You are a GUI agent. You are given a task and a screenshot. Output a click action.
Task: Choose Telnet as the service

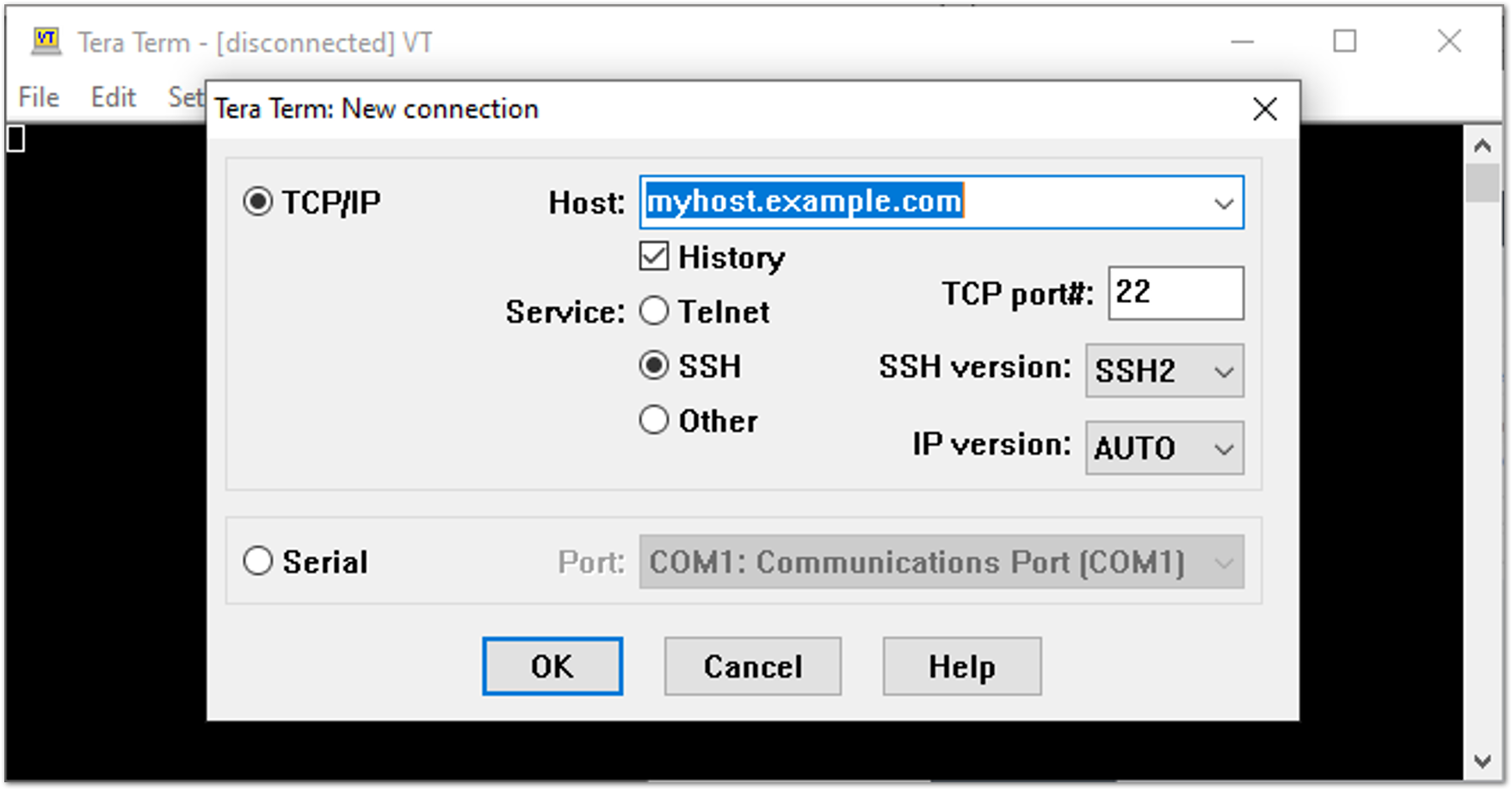pos(654,312)
